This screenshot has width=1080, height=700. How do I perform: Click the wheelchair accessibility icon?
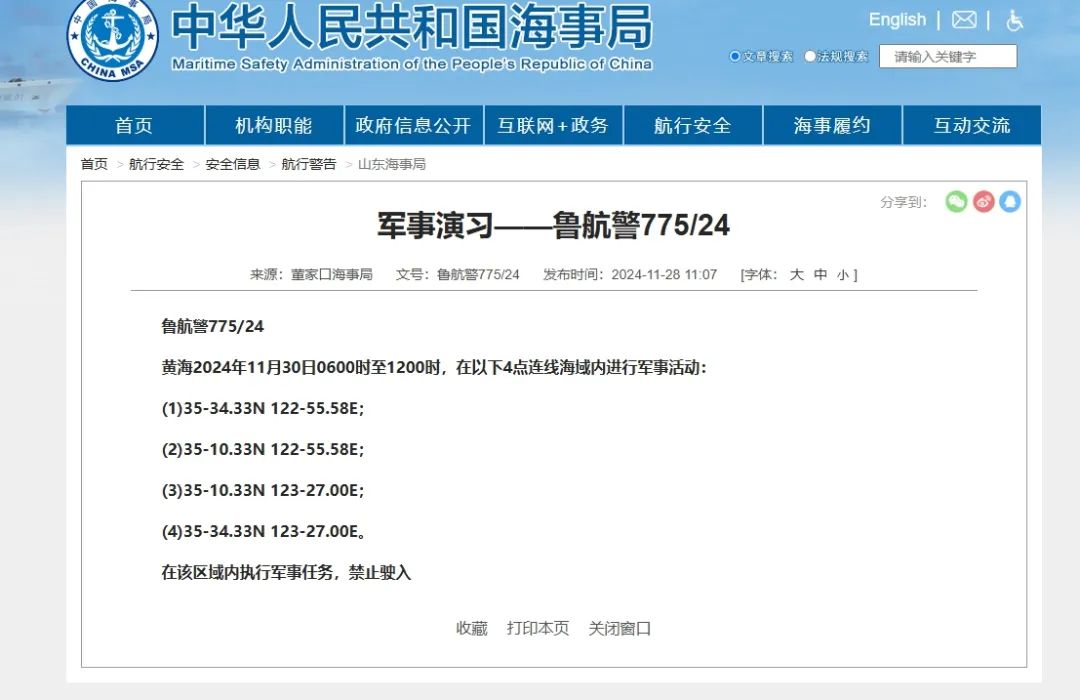pos(1014,21)
